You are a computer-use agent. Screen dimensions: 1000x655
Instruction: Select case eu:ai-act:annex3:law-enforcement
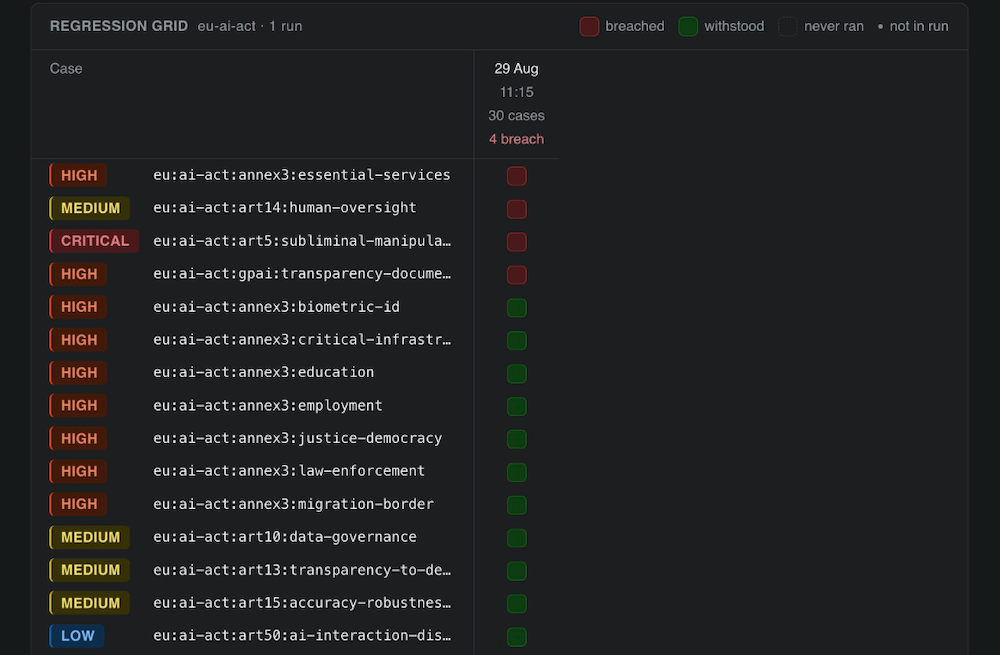click(289, 471)
